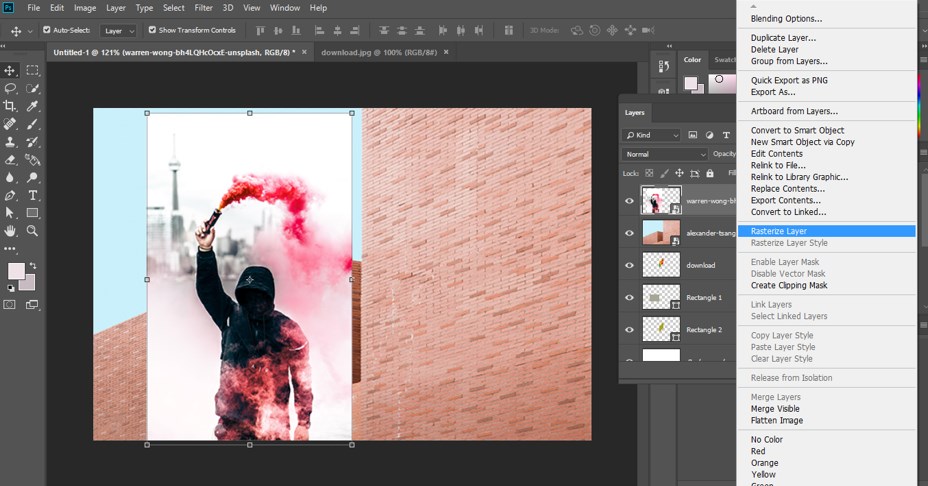928x486 pixels.
Task: Collapse the panel dock double-arrow
Action: point(669,46)
